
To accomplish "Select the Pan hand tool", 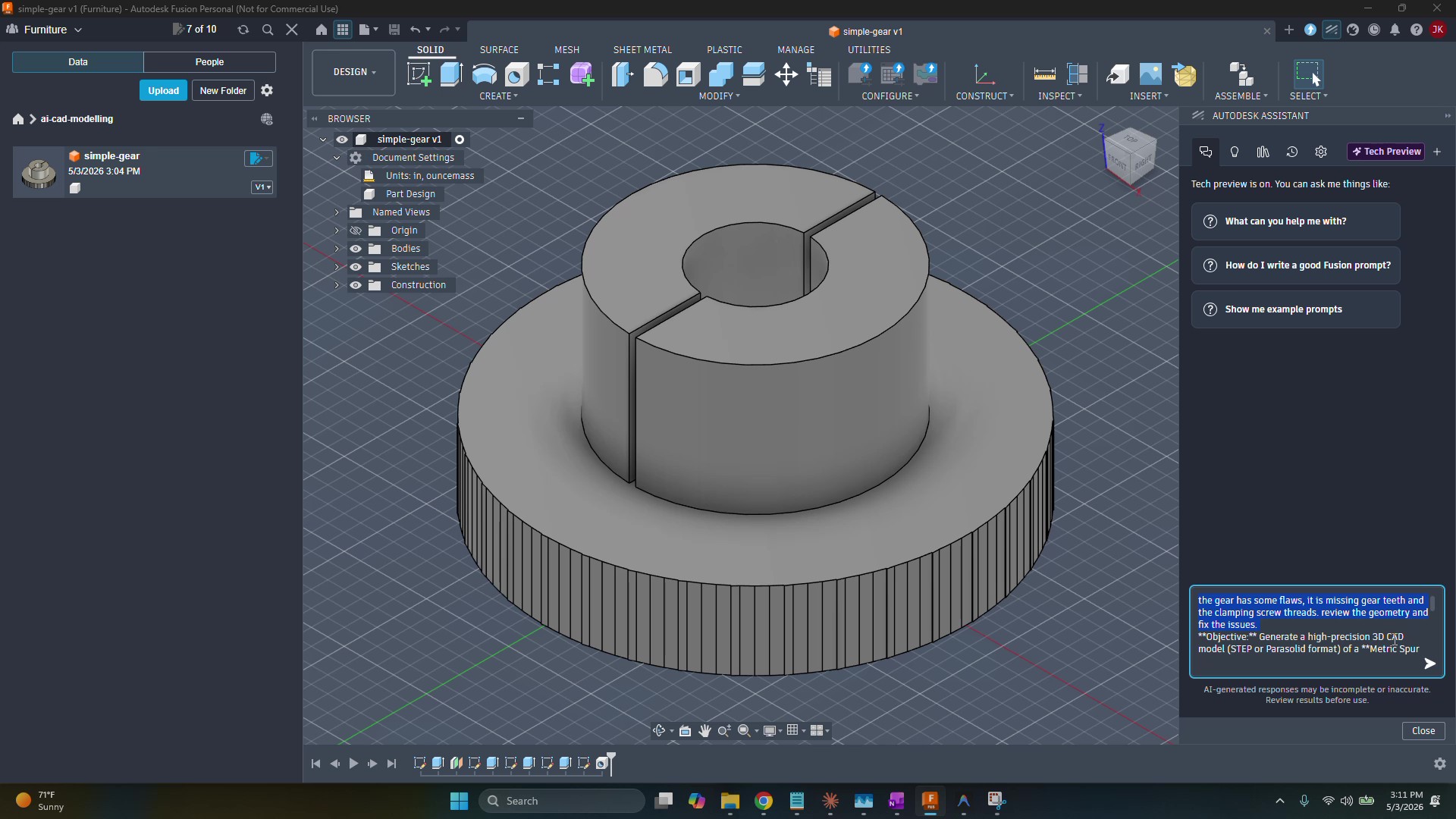I will [x=704, y=730].
